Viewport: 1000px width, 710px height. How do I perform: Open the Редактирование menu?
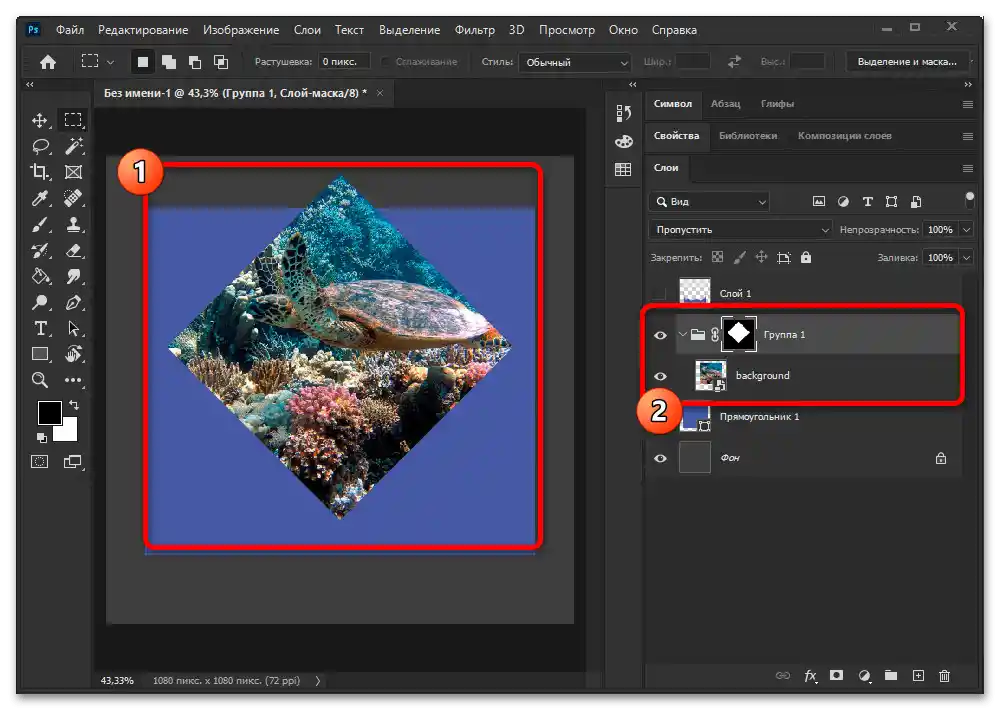pos(143,30)
